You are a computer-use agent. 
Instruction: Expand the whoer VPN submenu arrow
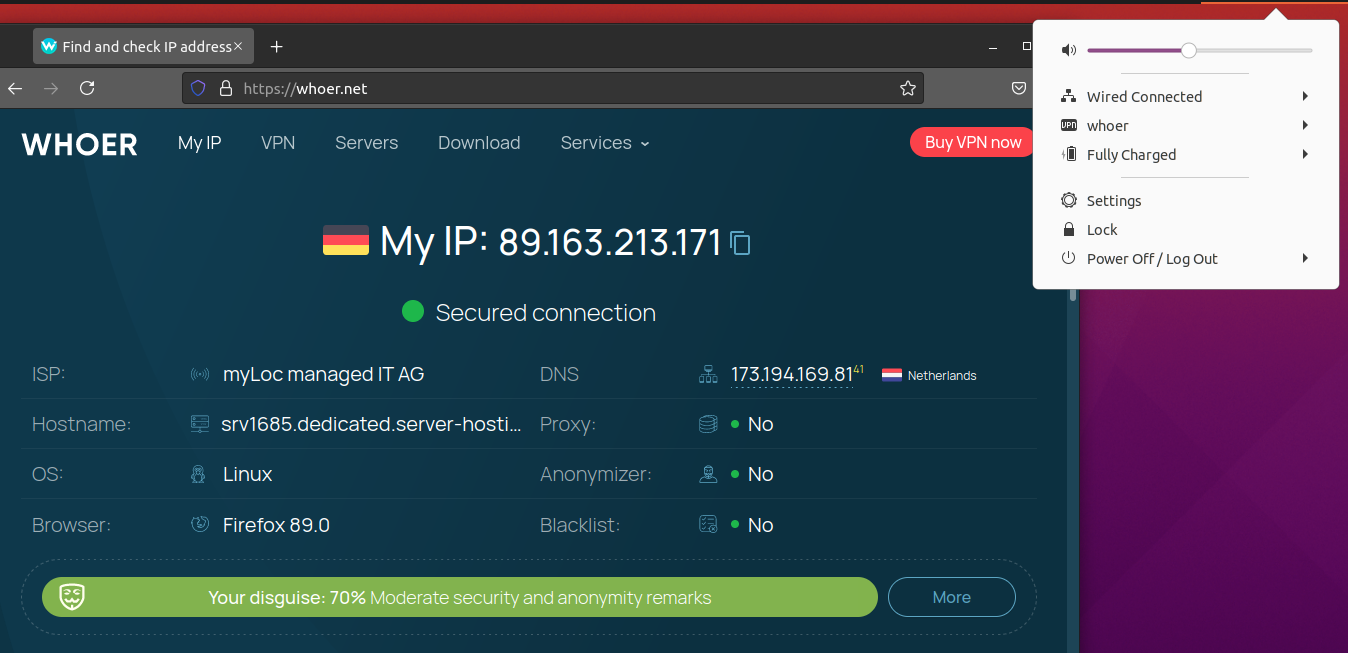click(1306, 125)
